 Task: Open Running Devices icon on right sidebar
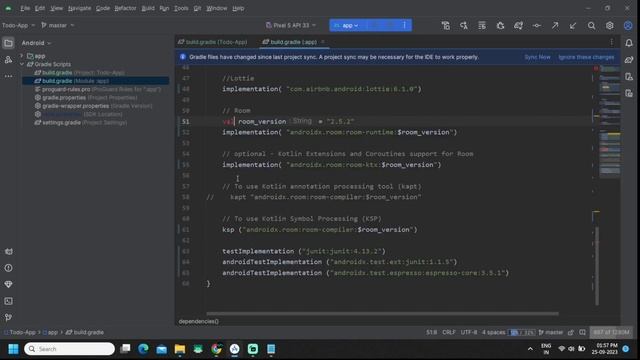click(629, 93)
